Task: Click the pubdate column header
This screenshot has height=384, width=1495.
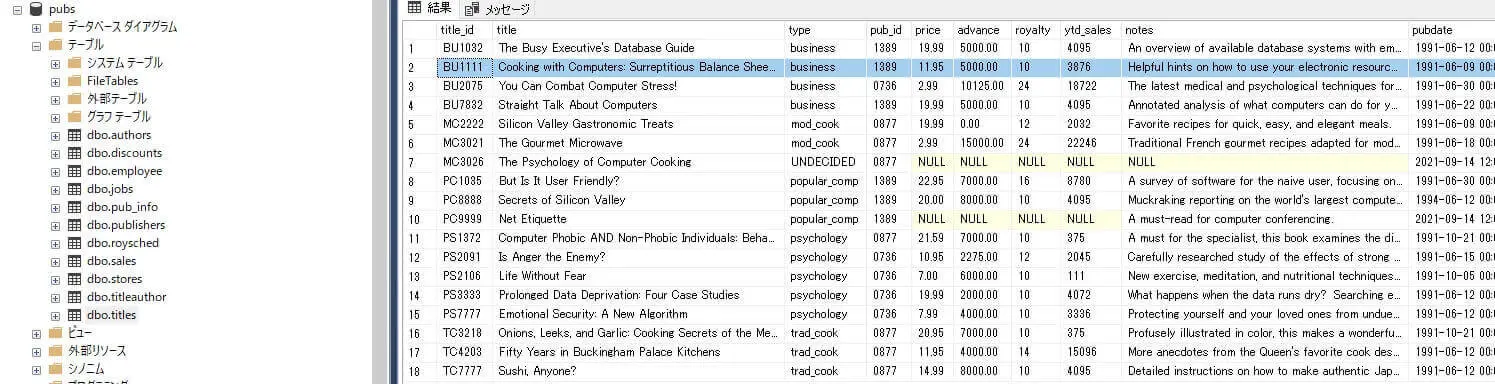Action: [x=1451, y=30]
